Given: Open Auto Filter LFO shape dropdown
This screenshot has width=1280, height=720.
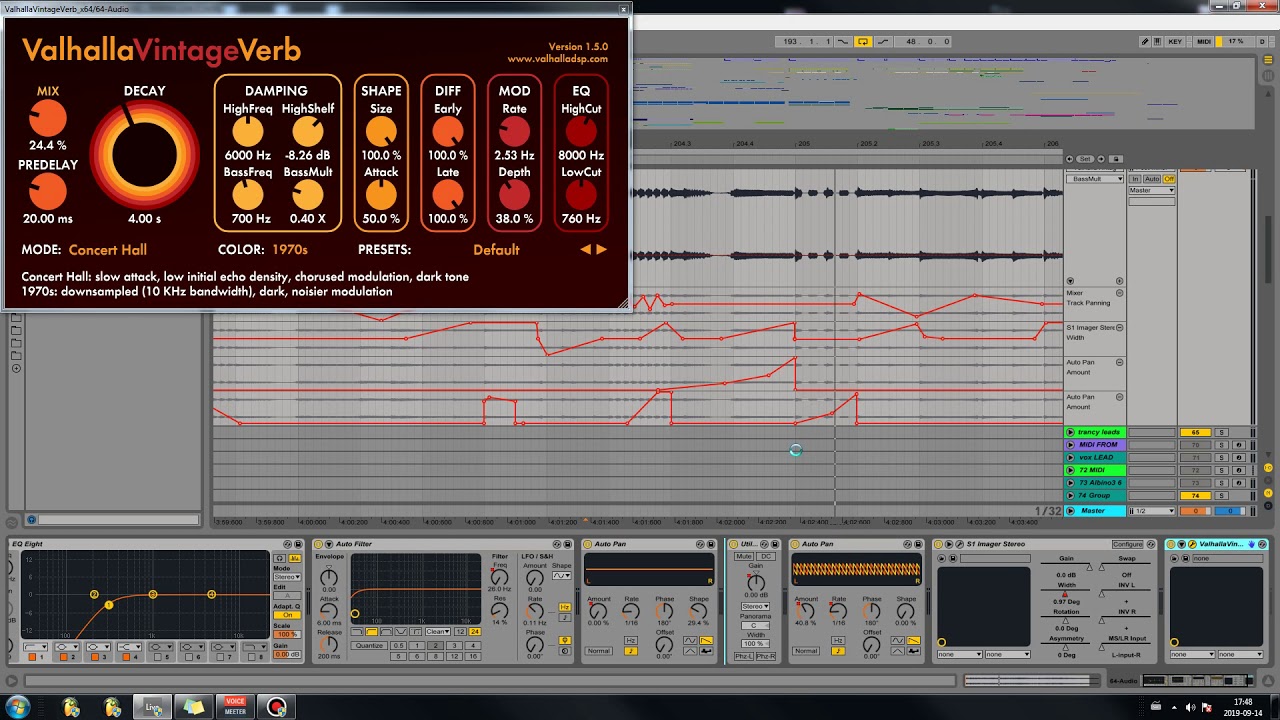Looking at the screenshot, I should point(561,575).
